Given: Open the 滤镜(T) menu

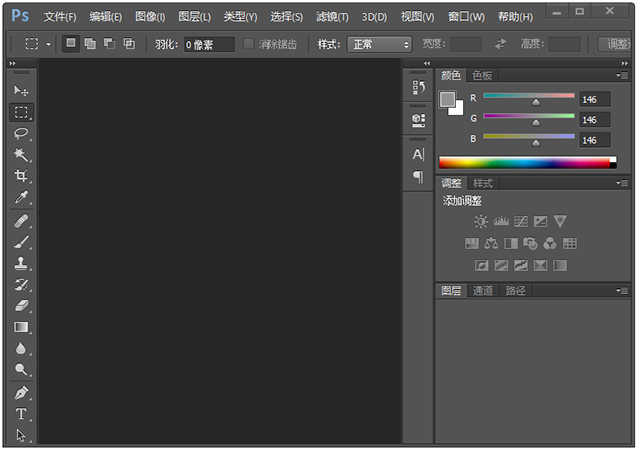Looking at the screenshot, I should 332,17.
